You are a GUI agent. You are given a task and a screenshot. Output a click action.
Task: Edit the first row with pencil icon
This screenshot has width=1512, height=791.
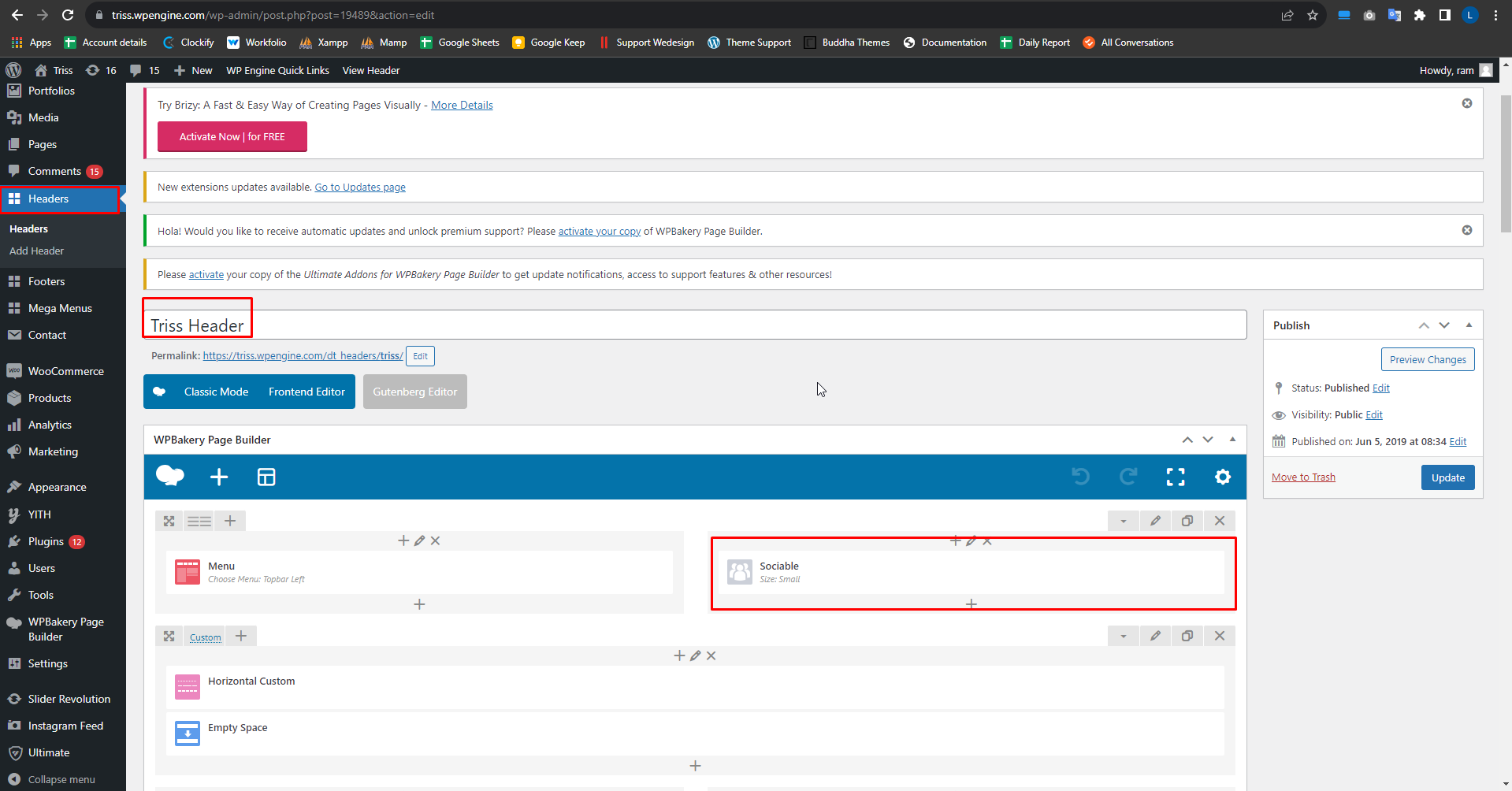pos(1155,521)
